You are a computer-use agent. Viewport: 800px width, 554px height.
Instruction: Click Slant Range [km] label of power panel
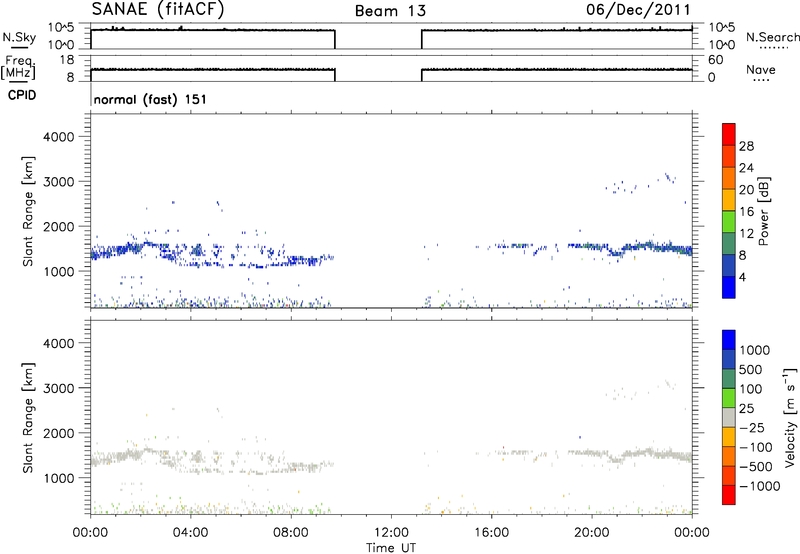click(28, 211)
